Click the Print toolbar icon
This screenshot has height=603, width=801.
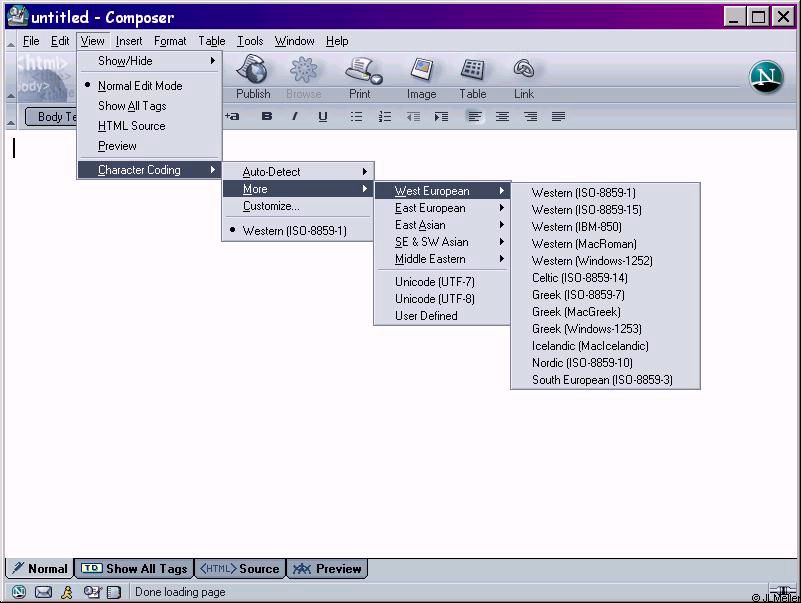[x=362, y=70]
